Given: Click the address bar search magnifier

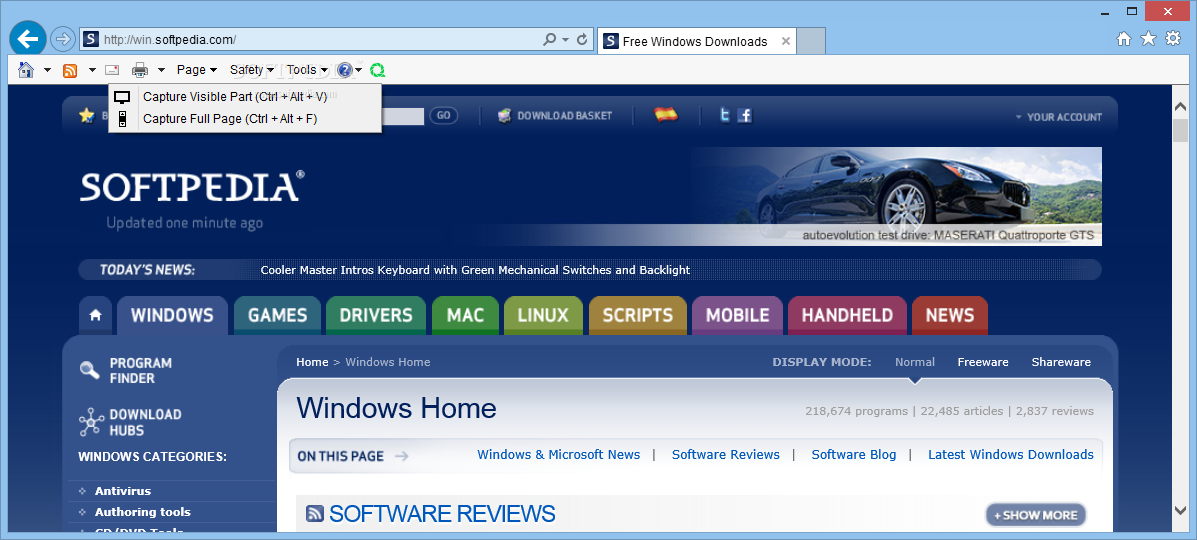Looking at the screenshot, I should tap(550, 39).
